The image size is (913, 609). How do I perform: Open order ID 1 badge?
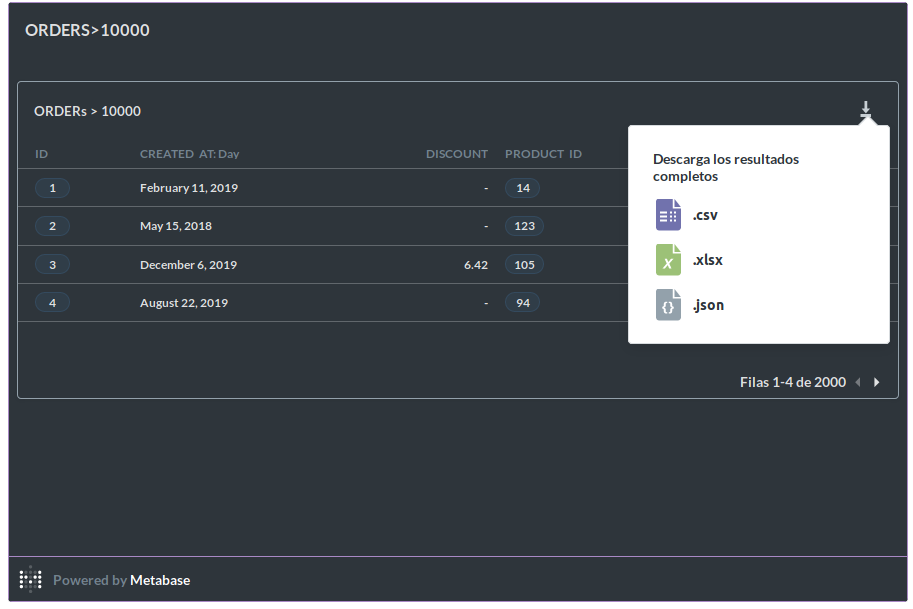coord(52,188)
